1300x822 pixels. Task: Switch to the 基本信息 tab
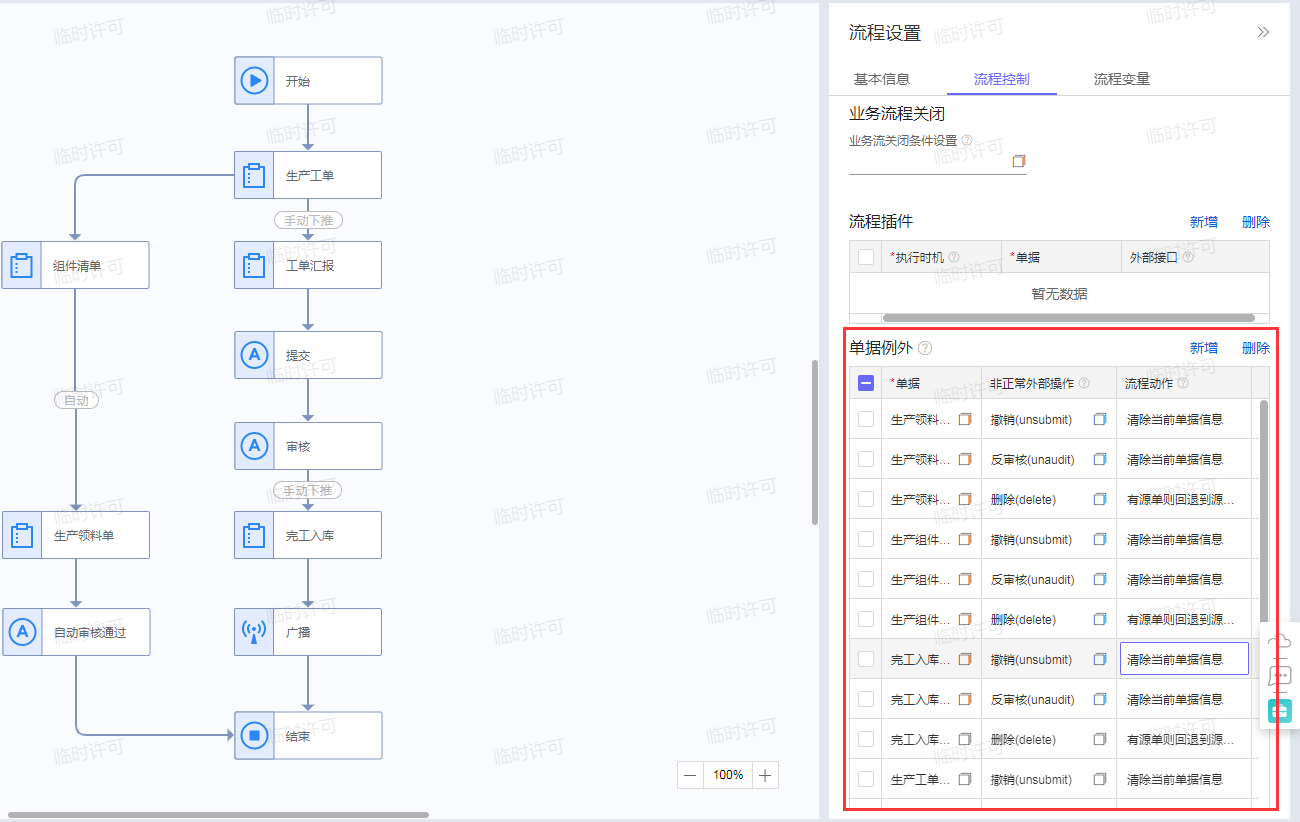[881, 79]
